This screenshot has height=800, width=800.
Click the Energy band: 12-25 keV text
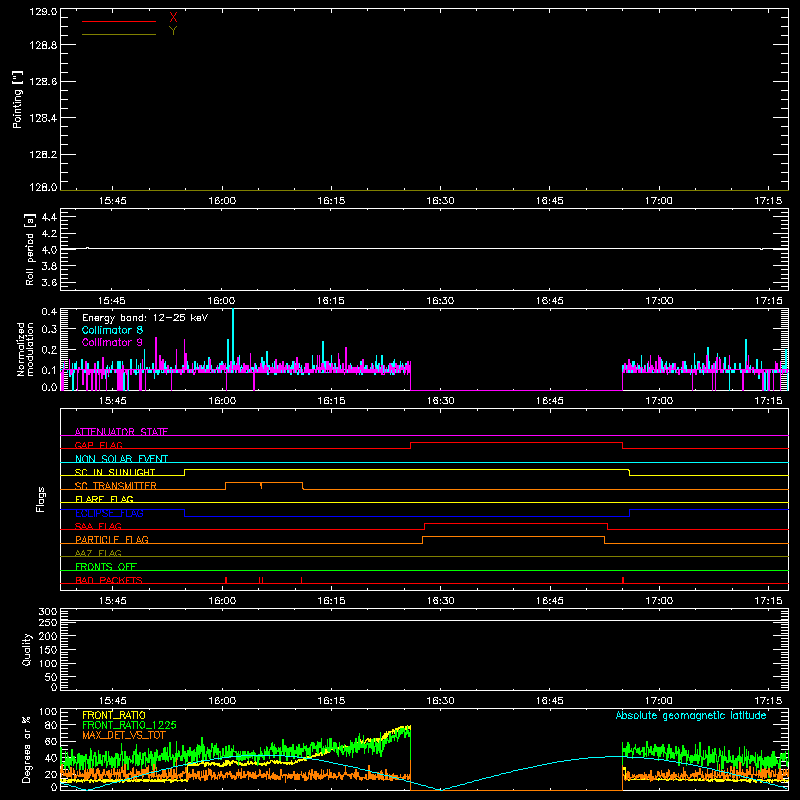(x=145, y=318)
